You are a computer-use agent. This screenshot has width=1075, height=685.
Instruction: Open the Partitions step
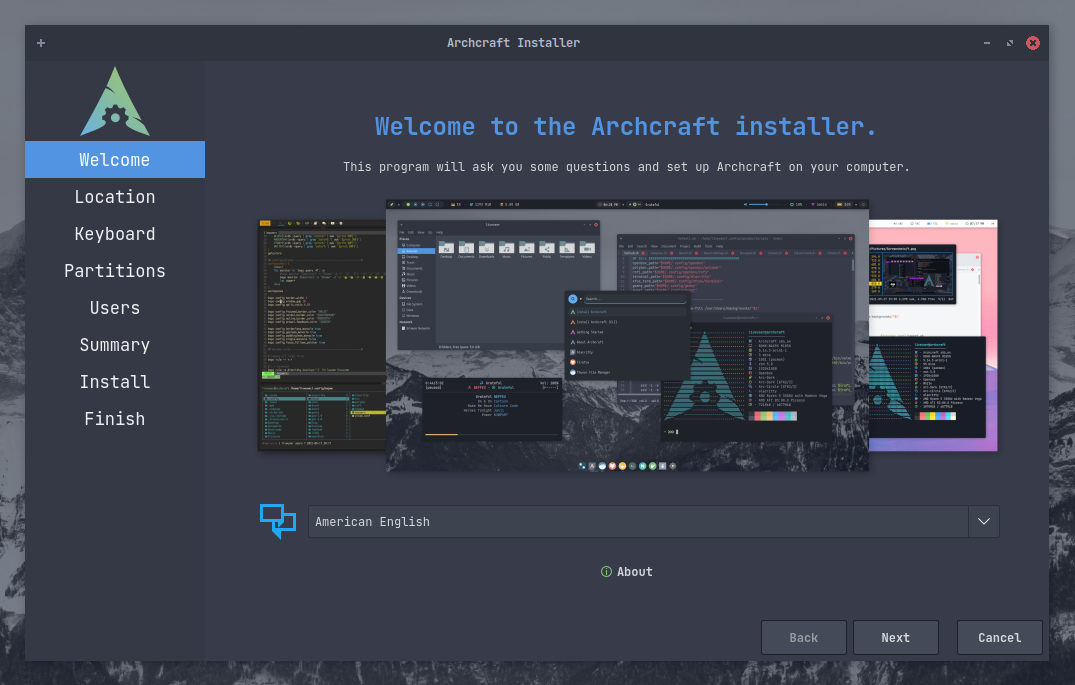point(115,271)
